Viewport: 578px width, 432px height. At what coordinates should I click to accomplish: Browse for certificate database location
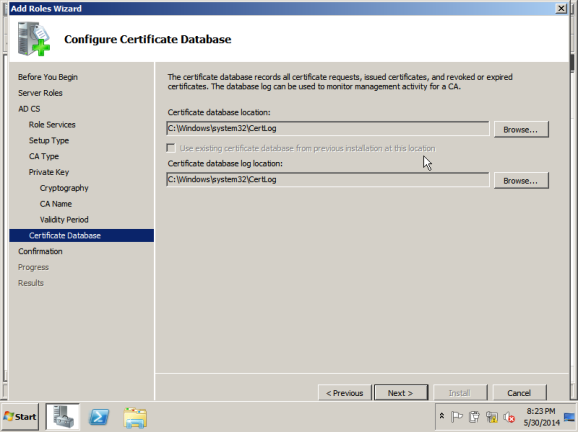coord(521,129)
